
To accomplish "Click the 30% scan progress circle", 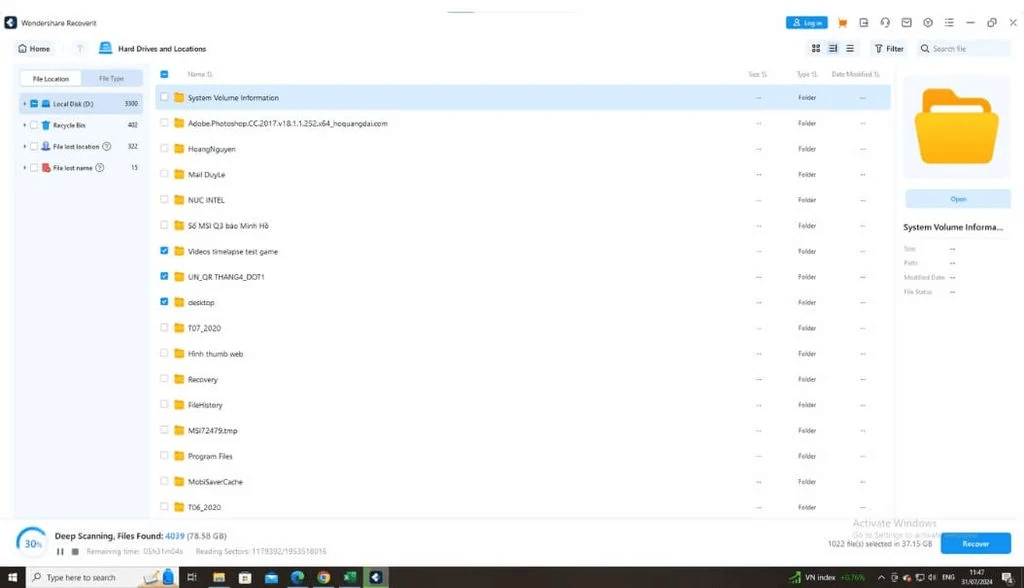I will [x=31, y=543].
